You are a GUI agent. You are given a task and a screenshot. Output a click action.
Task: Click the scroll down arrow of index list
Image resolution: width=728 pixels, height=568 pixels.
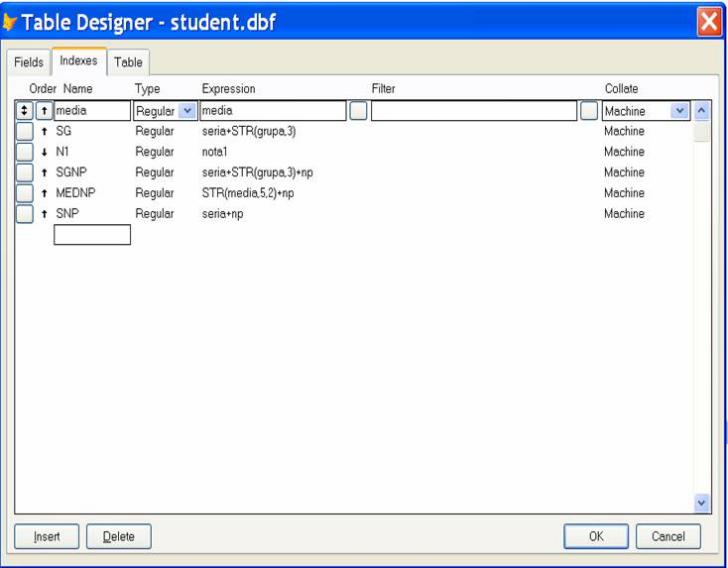coord(701,504)
